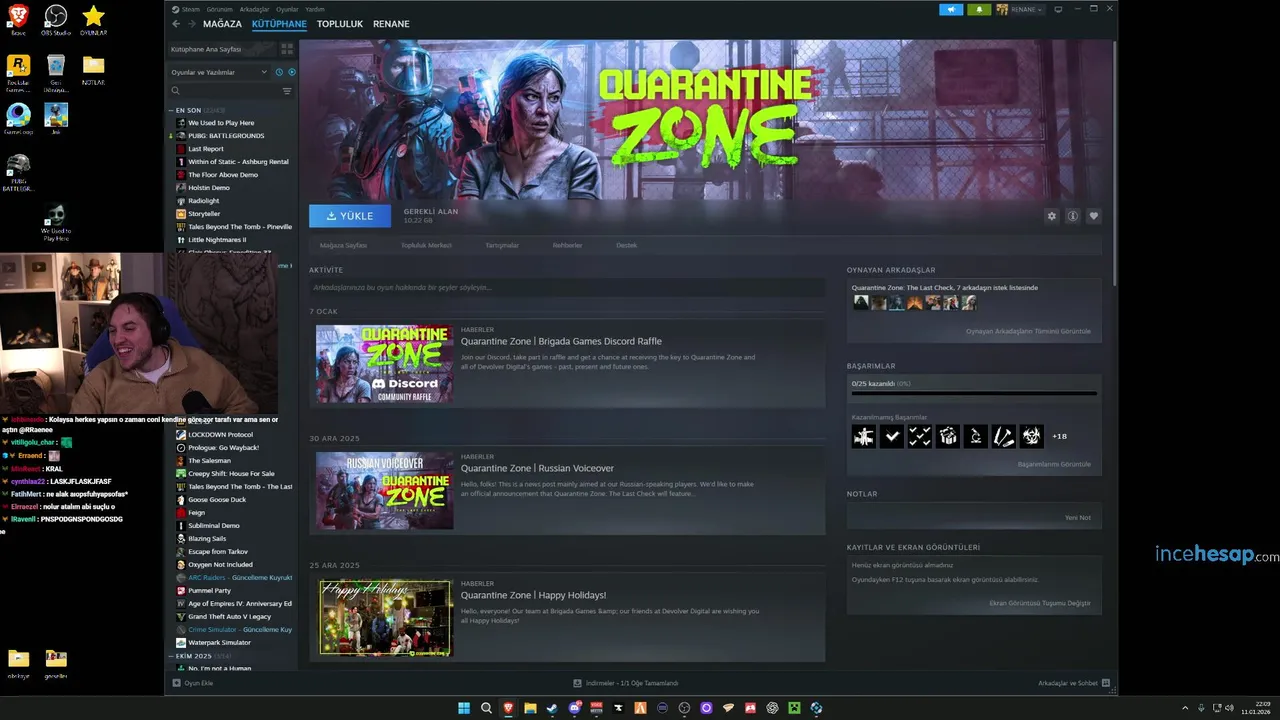This screenshot has height=720, width=1280.
Task: Open the announcements megaphone button
Action: [951, 9]
